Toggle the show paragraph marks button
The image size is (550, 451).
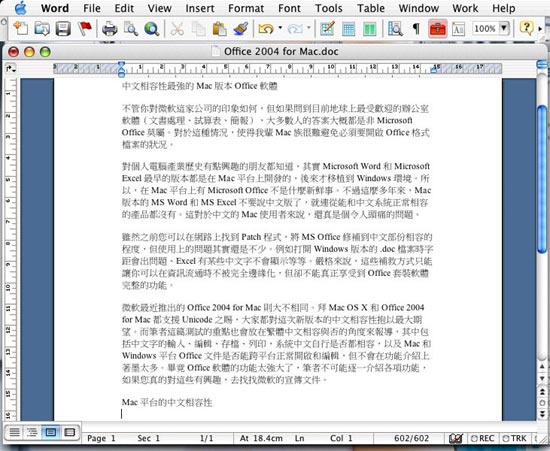(x=416, y=29)
